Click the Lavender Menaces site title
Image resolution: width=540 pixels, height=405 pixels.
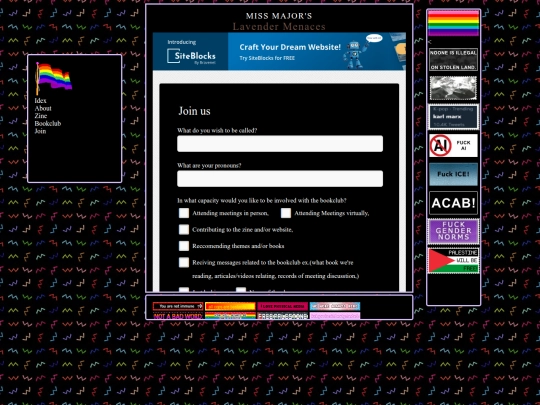(x=279, y=27)
